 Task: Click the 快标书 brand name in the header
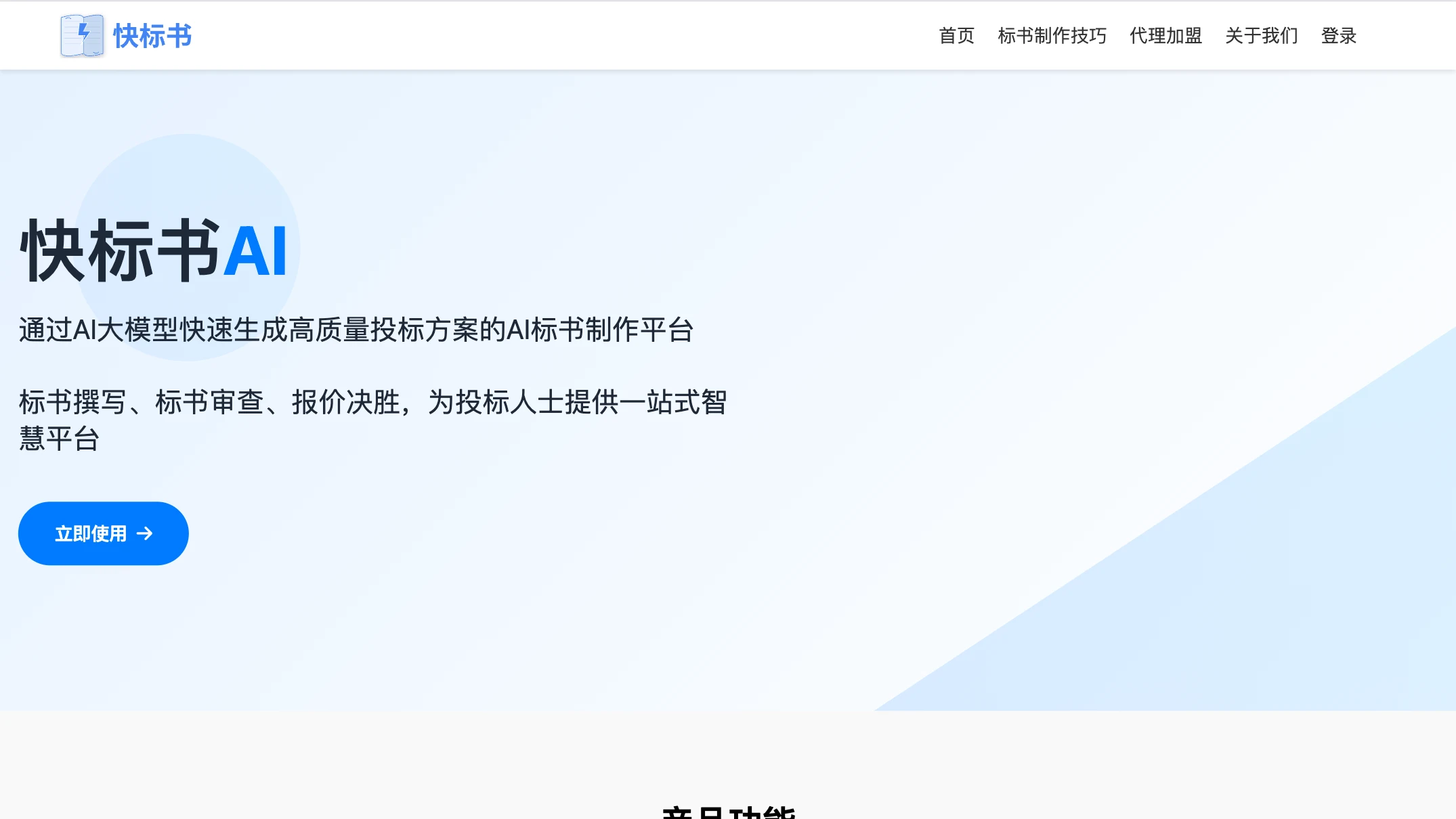pos(152,36)
